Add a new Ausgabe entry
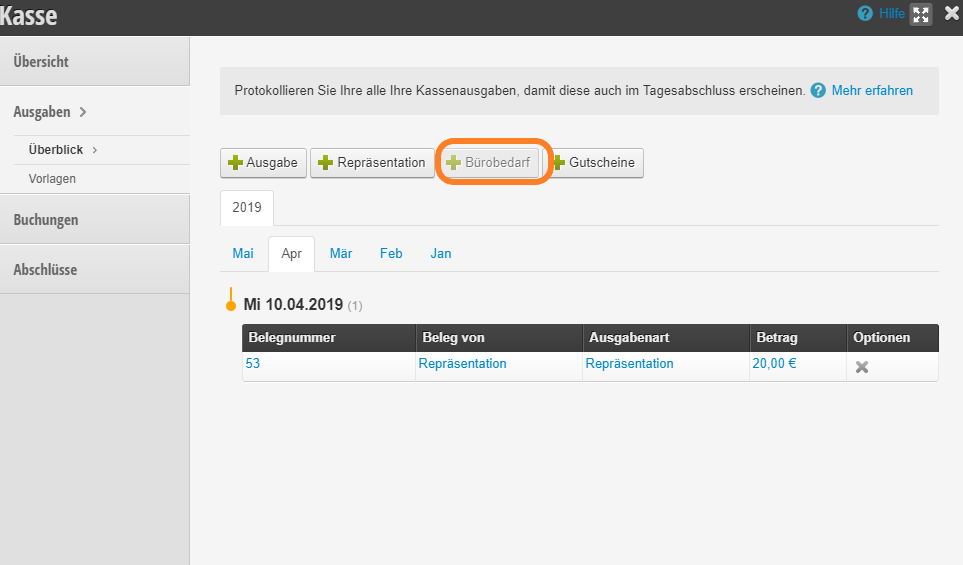963x565 pixels. click(x=263, y=163)
